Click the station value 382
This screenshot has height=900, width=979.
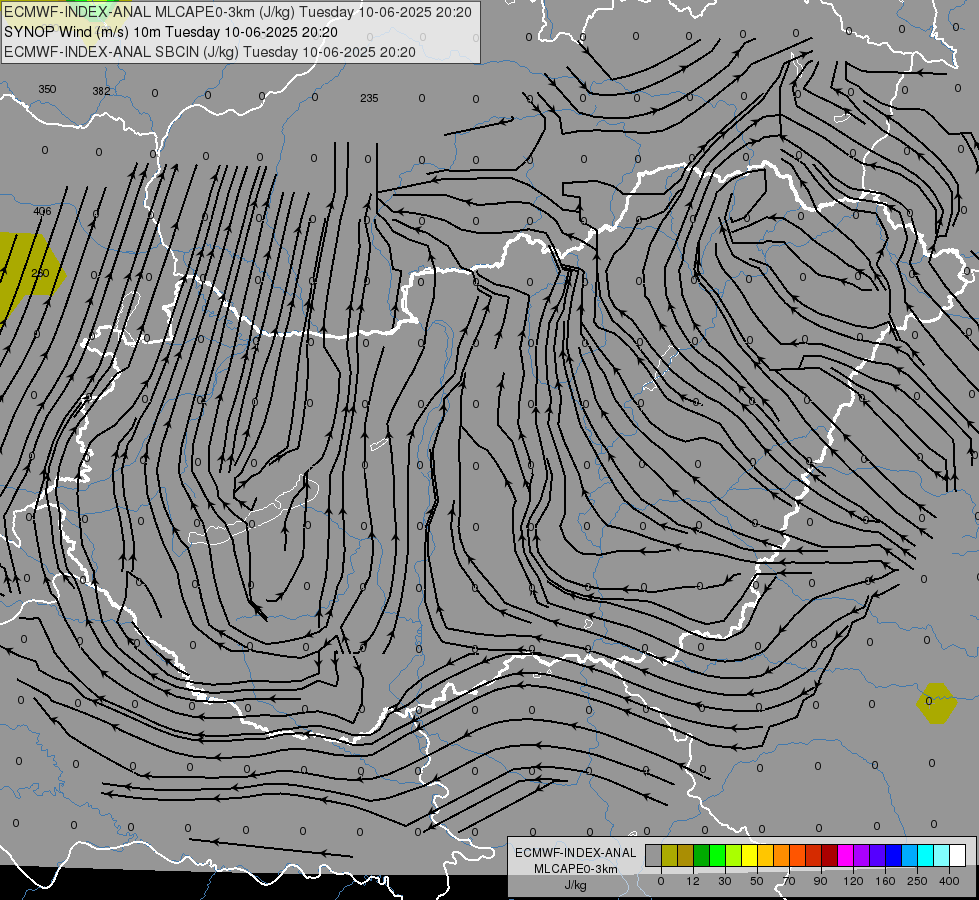pyautogui.click(x=101, y=91)
